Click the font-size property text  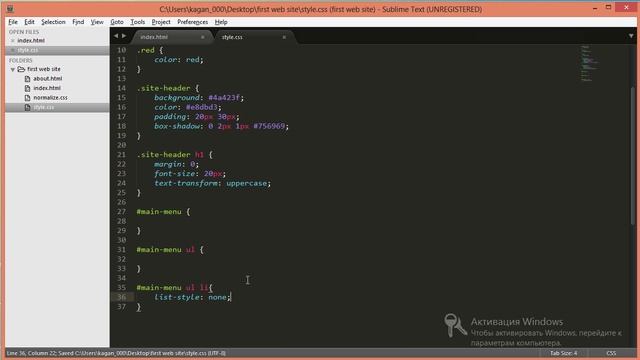174,173
